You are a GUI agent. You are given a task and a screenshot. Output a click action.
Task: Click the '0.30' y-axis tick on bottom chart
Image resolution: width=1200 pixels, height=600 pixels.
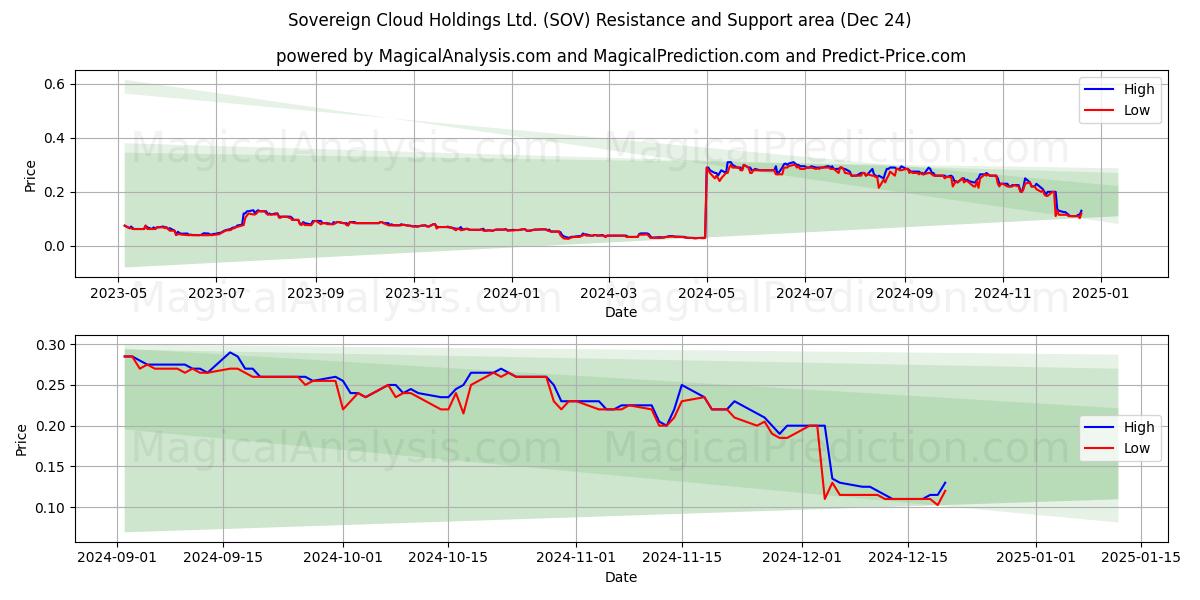coord(49,345)
